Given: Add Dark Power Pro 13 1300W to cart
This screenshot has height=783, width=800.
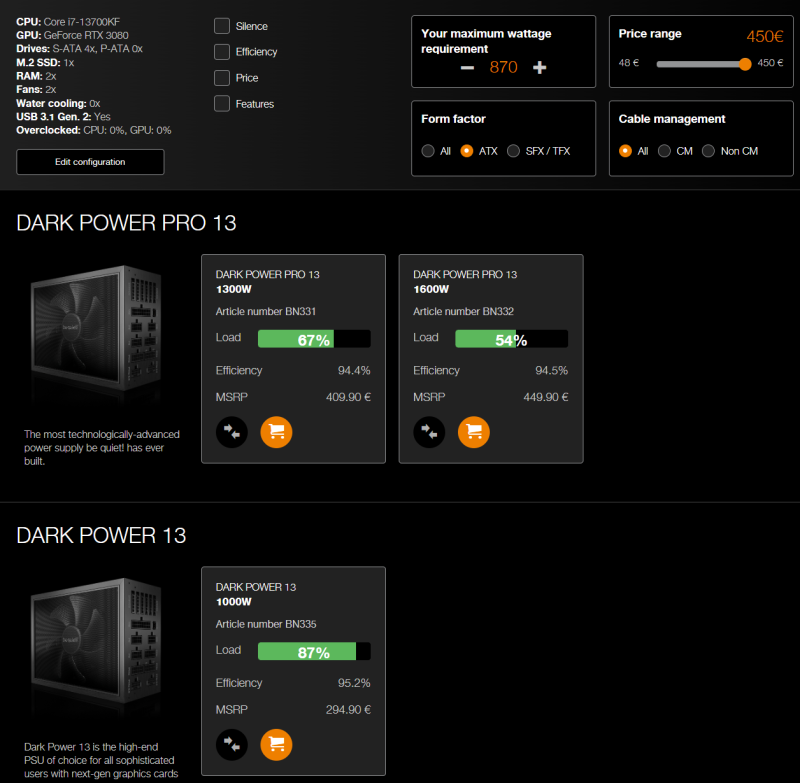Looking at the screenshot, I should pyautogui.click(x=276, y=432).
